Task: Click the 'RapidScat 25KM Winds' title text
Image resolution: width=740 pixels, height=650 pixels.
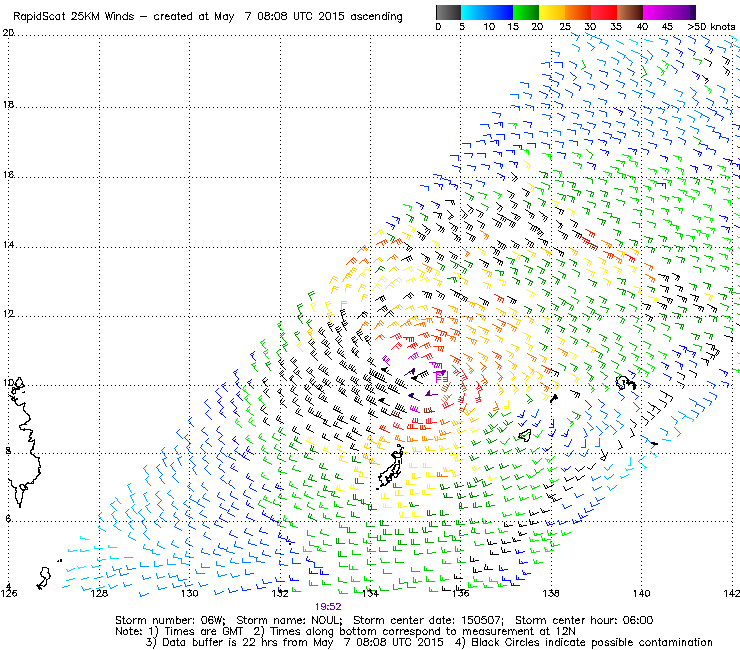Action: click(x=74, y=17)
